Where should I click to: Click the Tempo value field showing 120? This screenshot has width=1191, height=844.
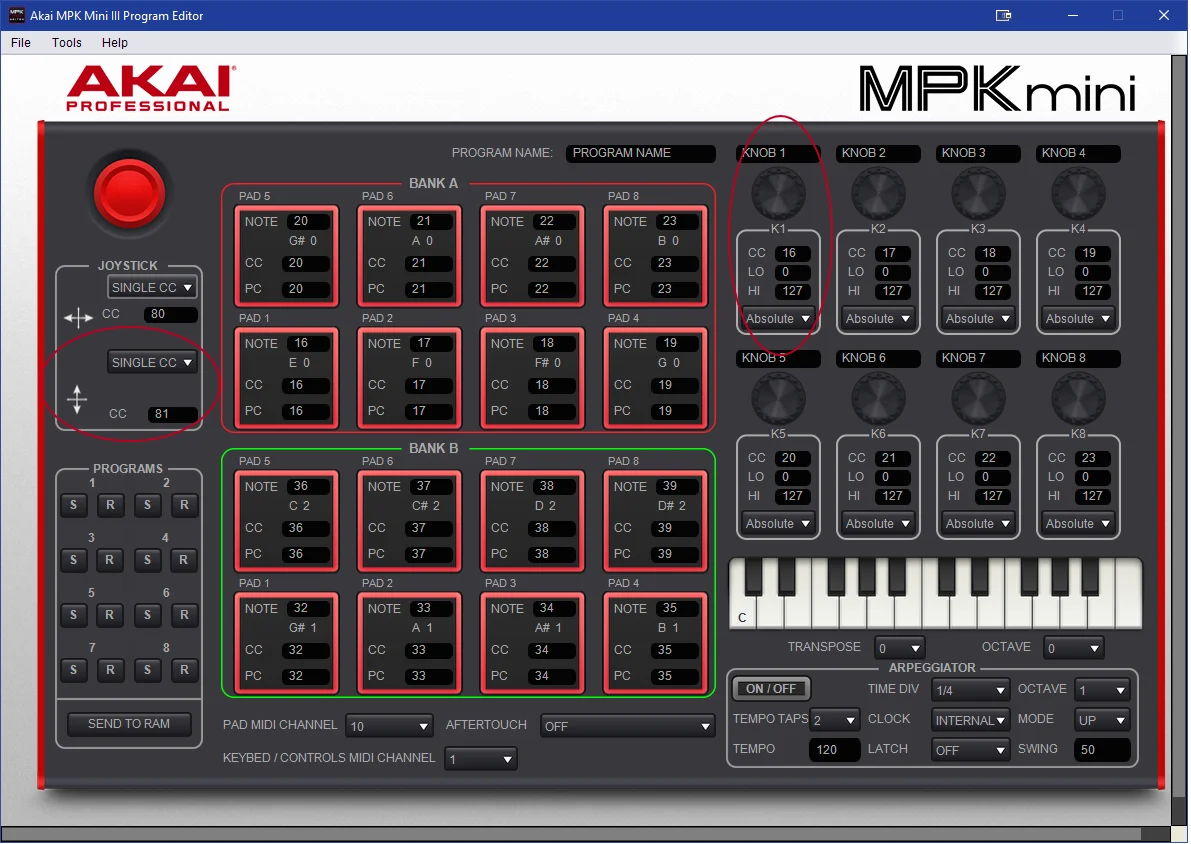(835, 751)
